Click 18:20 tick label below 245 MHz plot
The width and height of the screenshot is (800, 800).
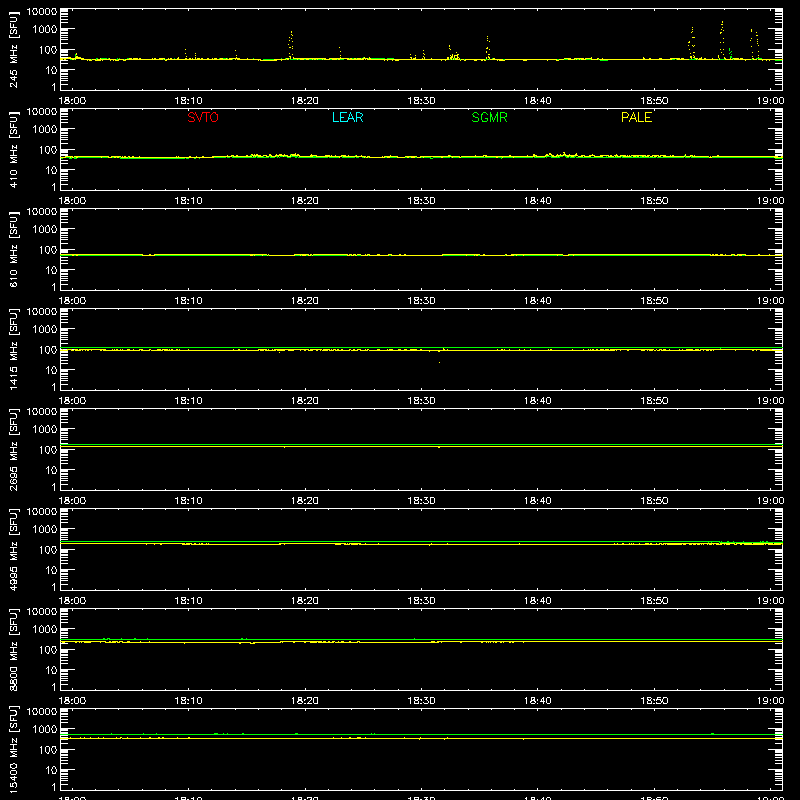click(305, 101)
